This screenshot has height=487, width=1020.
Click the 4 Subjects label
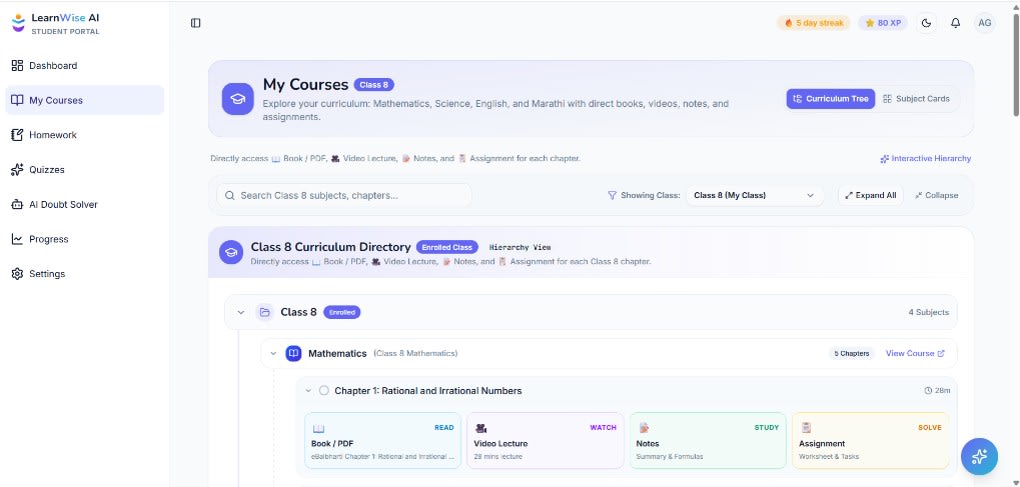[x=928, y=312]
